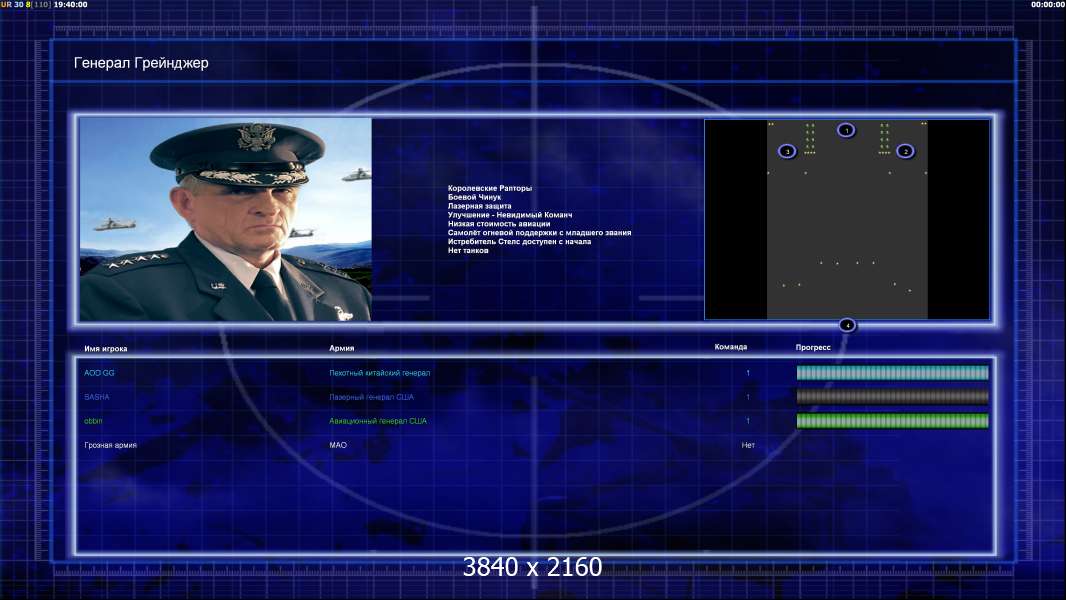The width and height of the screenshot is (1066, 600).
Task: Click army 'МАО' in Грозная армия row
Action: pyautogui.click(x=338, y=445)
